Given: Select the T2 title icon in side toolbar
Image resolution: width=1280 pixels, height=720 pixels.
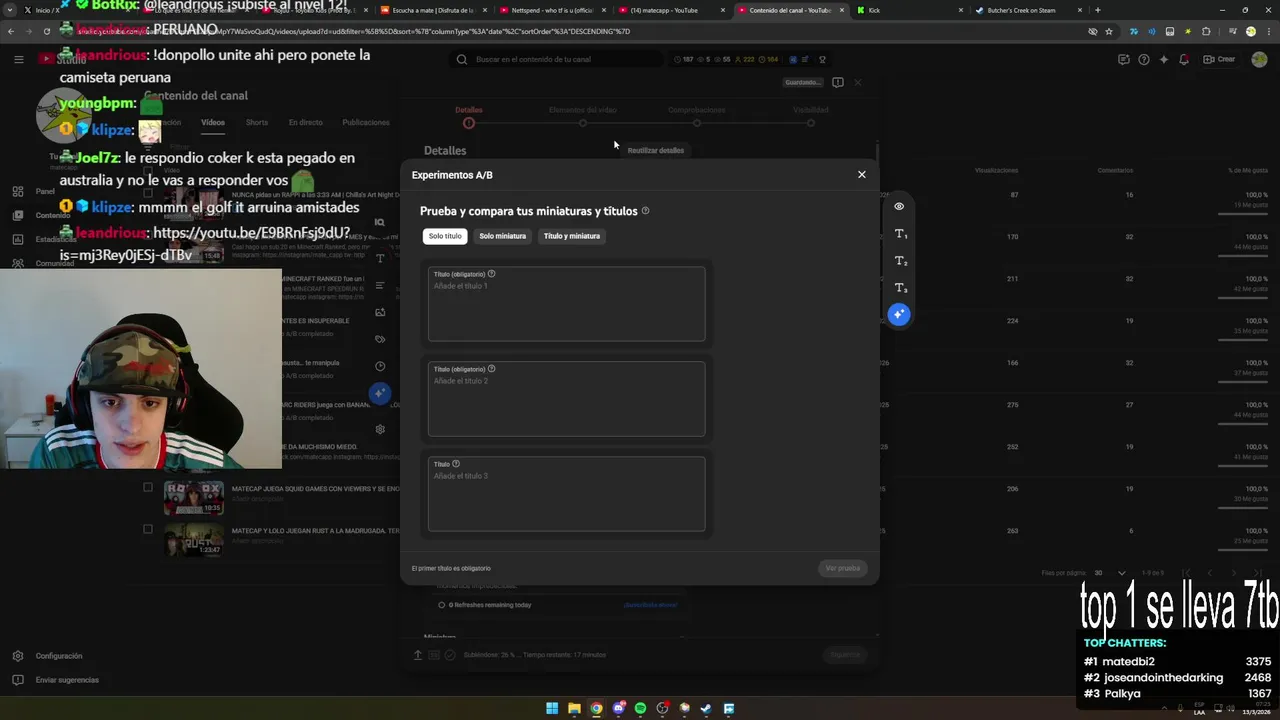Looking at the screenshot, I should [900, 260].
